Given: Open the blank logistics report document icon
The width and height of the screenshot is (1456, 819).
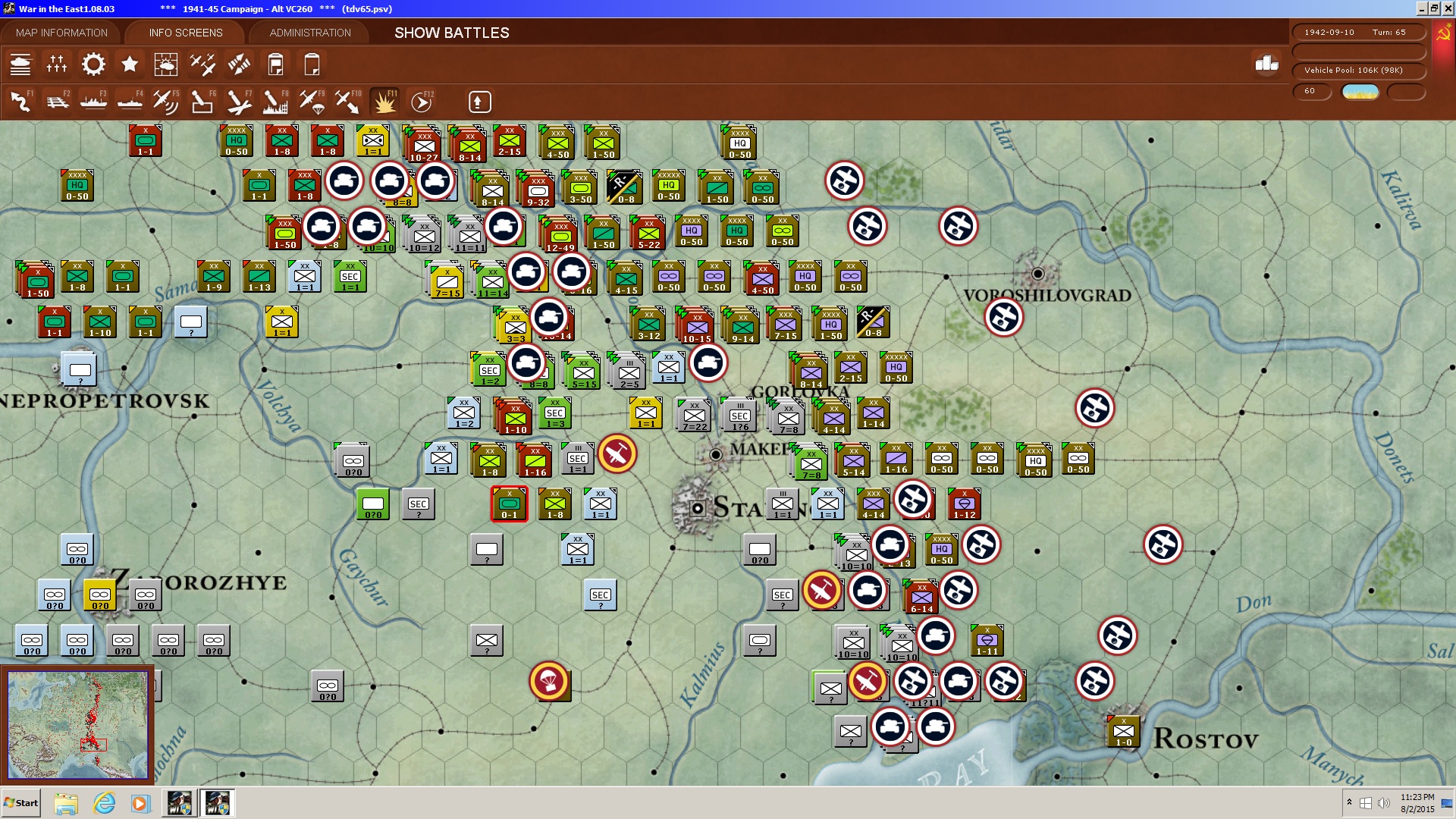Looking at the screenshot, I should point(312,64).
